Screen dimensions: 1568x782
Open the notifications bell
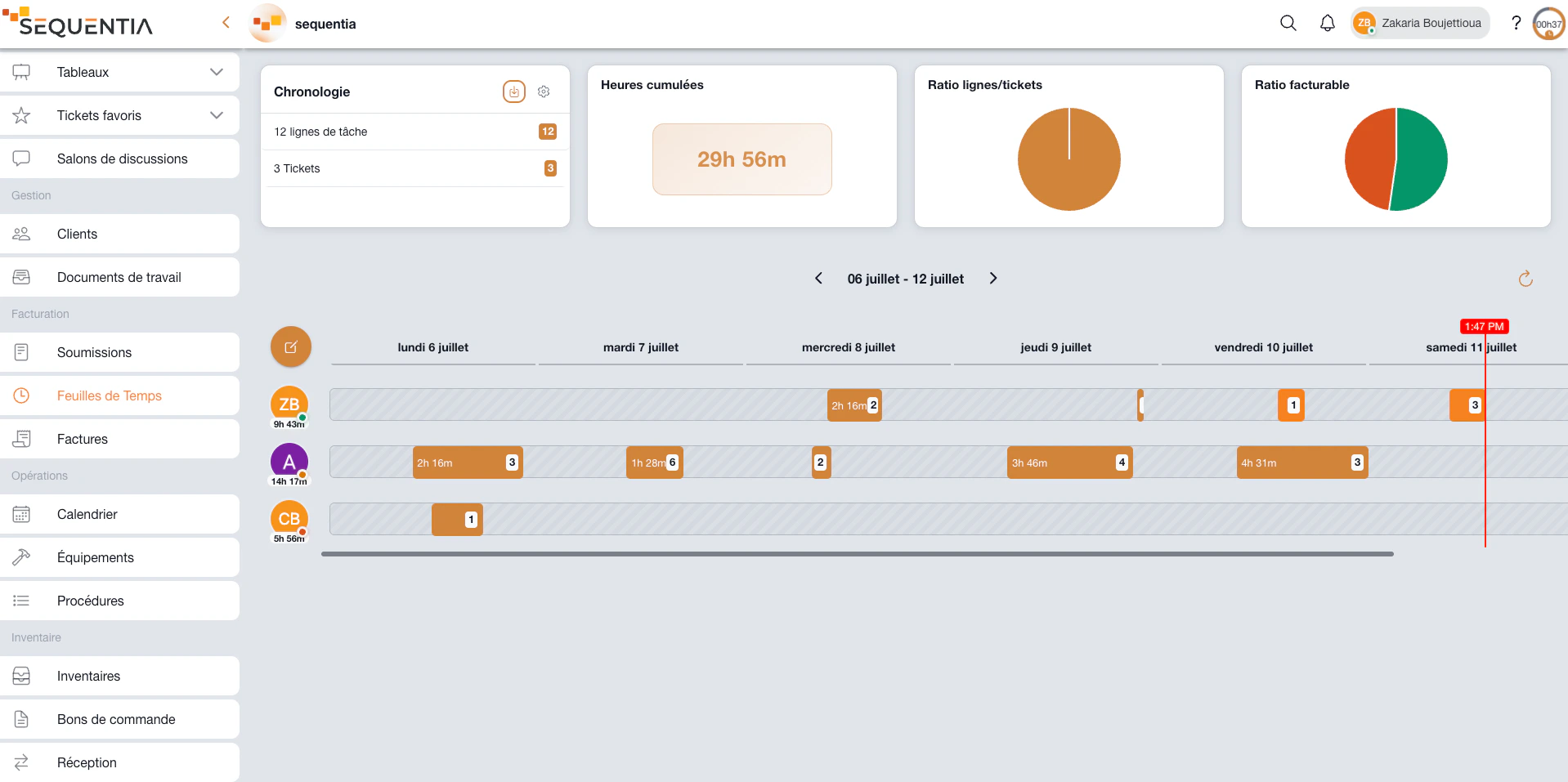click(x=1328, y=23)
